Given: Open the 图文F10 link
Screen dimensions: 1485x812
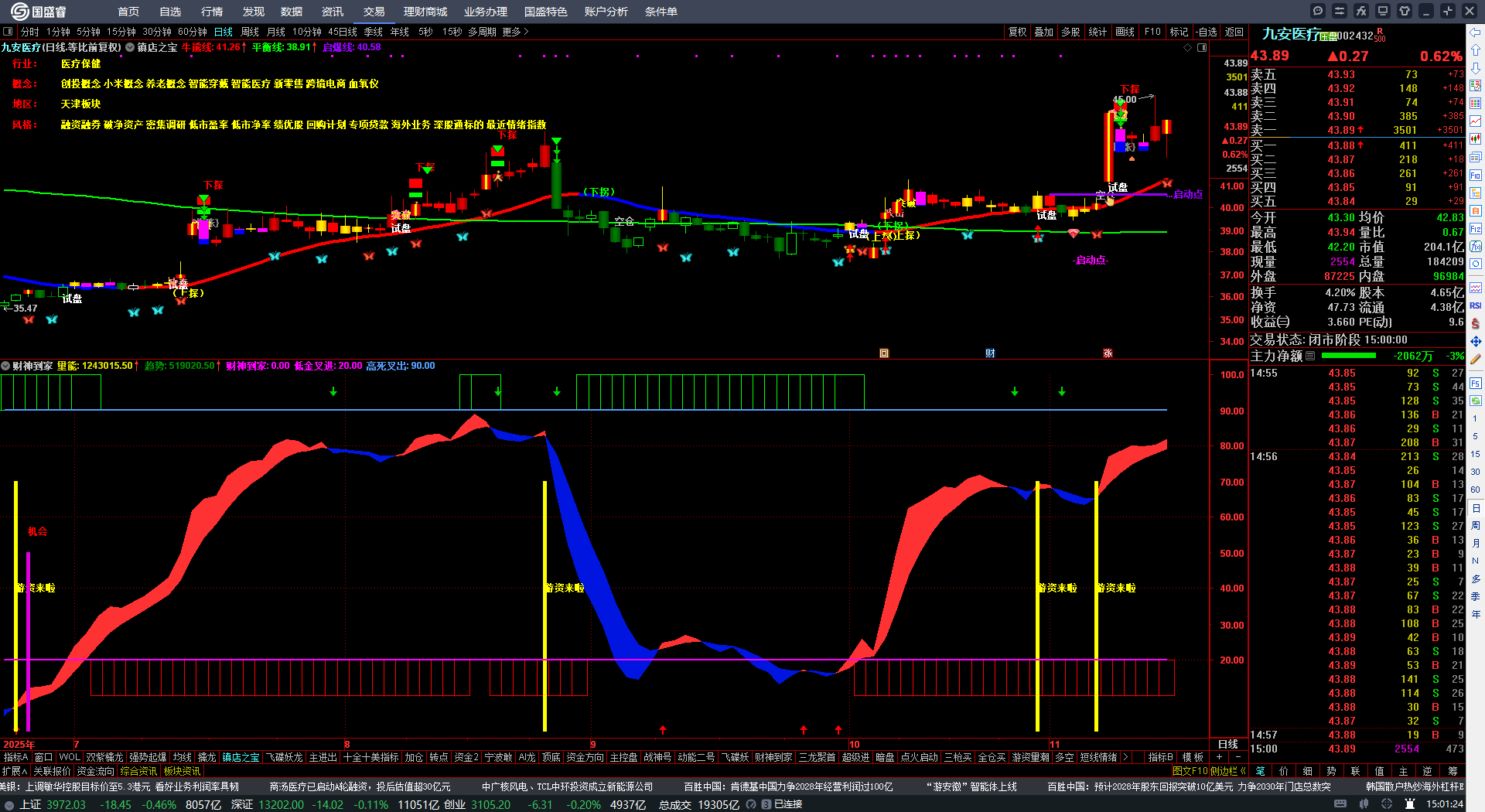Looking at the screenshot, I should (1190, 770).
